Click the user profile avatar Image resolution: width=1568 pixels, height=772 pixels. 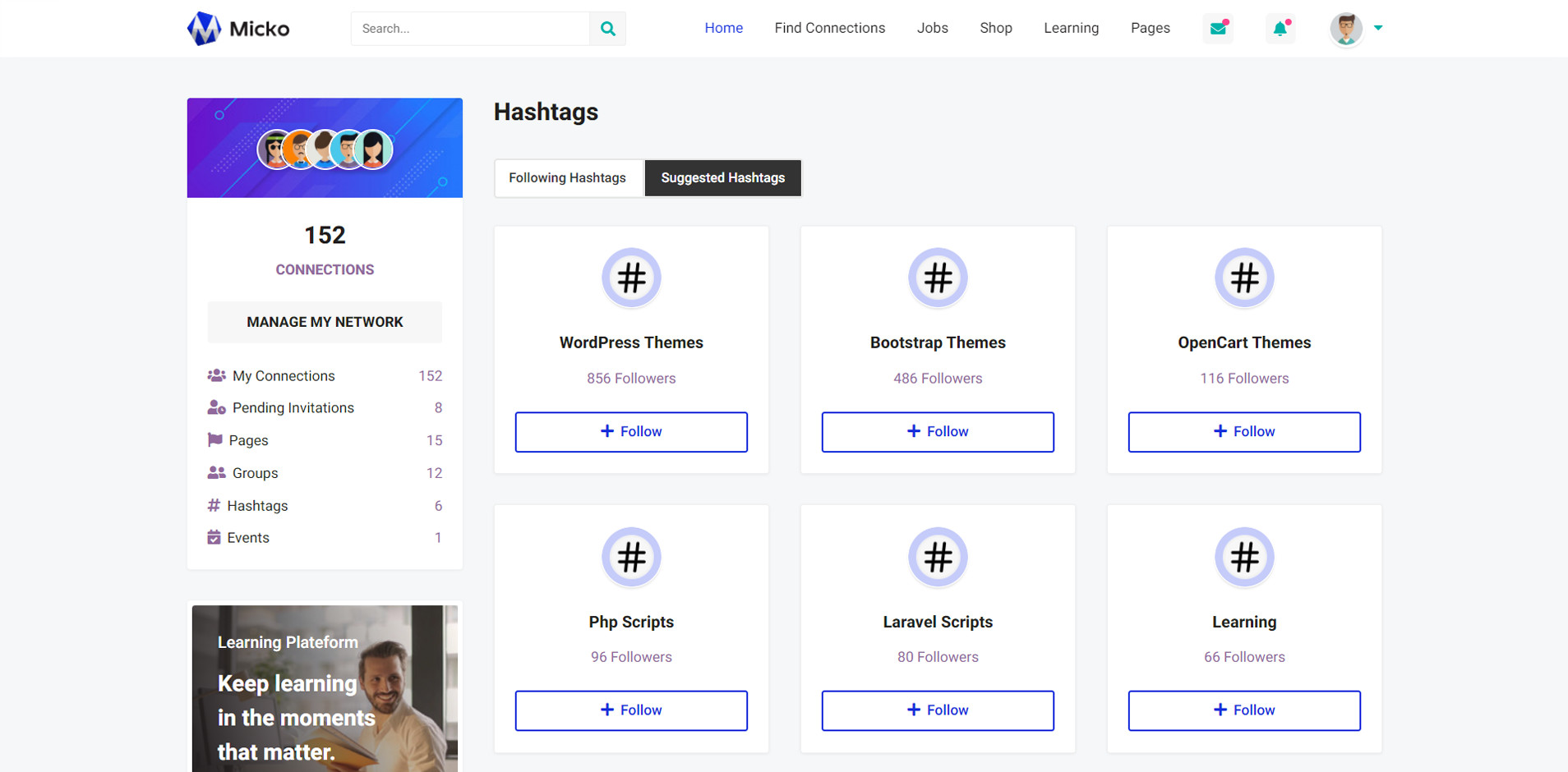pos(1345,29)
